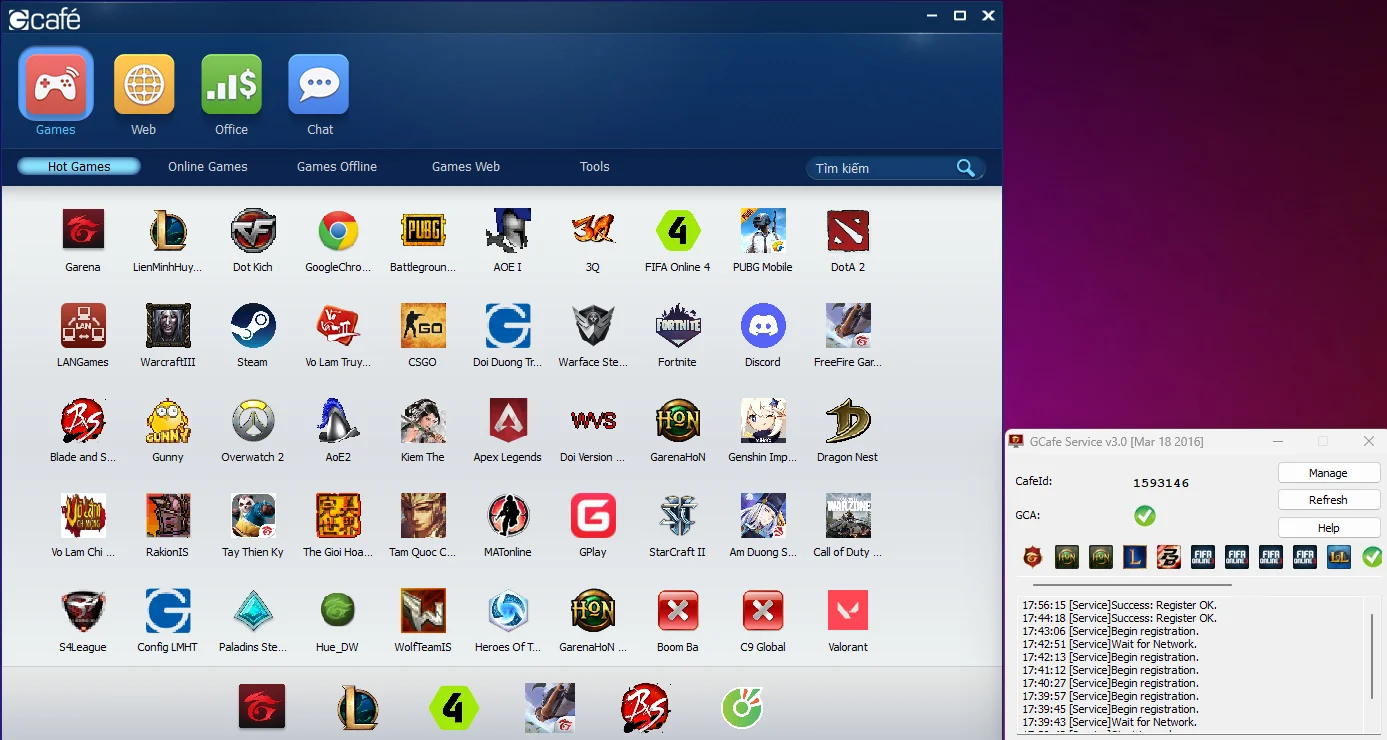Launch CSGO game icon
Screen dimensions: 1387x740
[x=422, y=326]
